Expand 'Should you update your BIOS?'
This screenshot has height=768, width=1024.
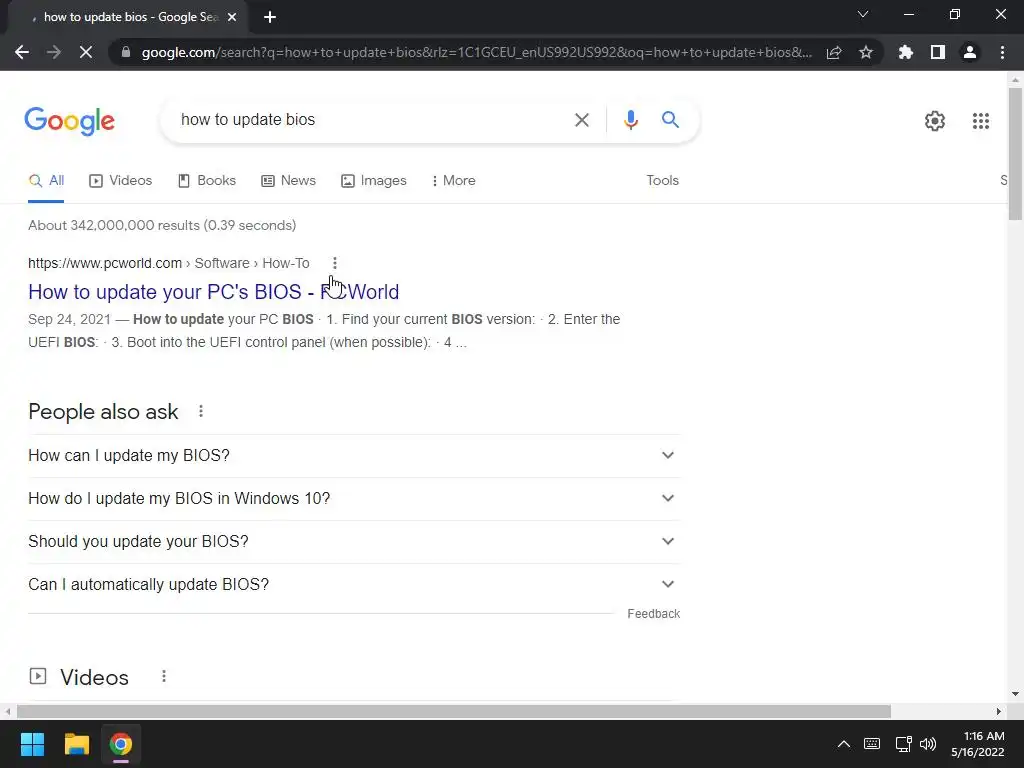click(354, 542)
